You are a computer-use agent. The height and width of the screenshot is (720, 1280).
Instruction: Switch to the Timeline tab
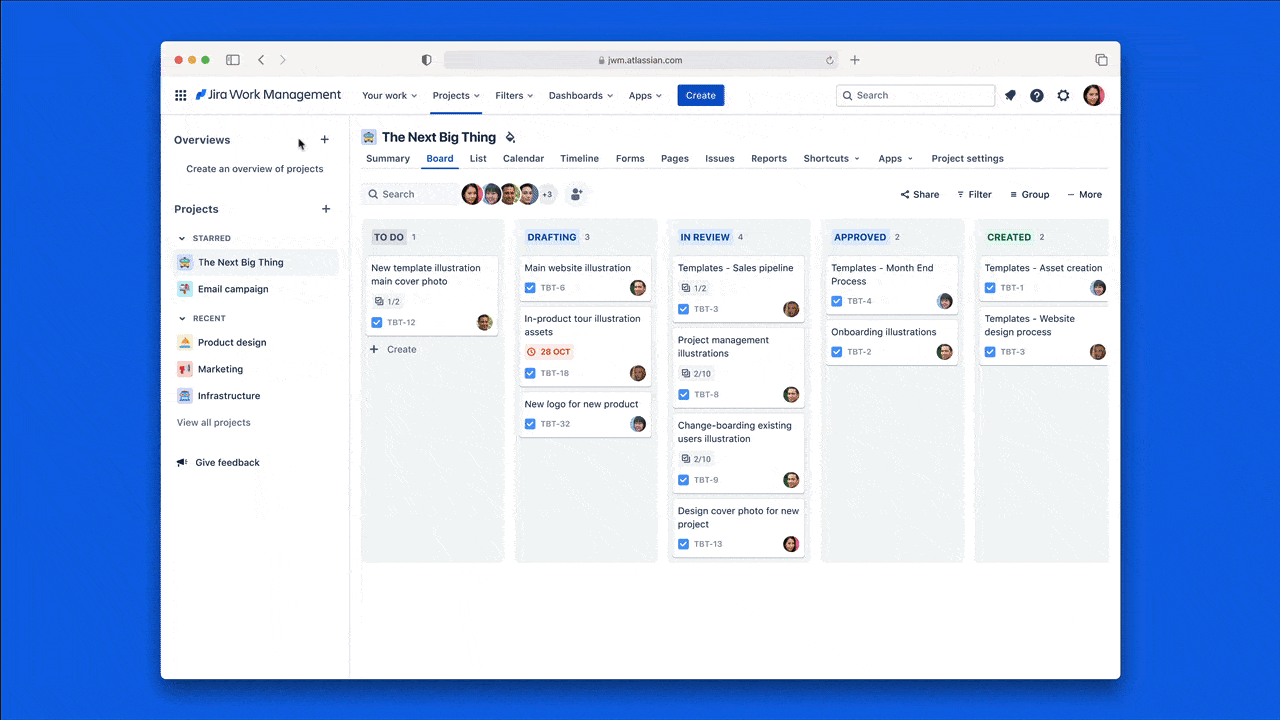point(579,159)
